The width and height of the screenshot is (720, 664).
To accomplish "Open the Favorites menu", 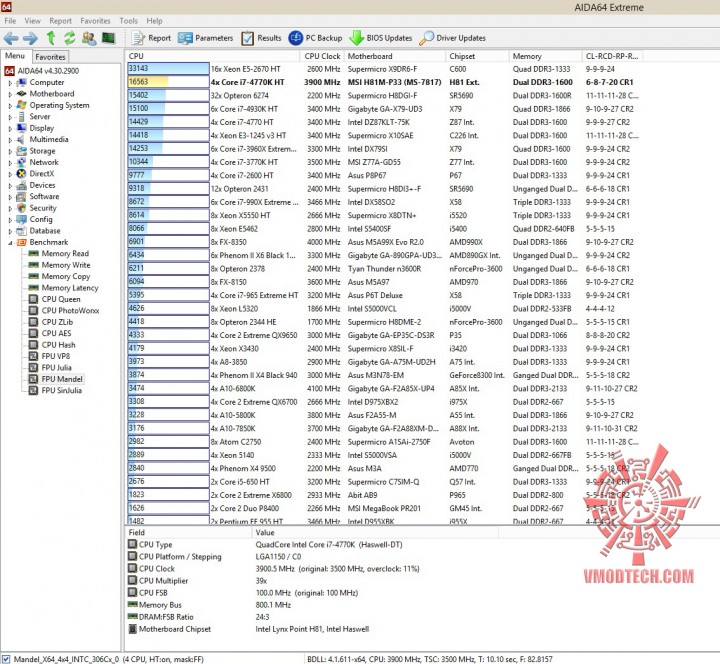I will [96, 21].
